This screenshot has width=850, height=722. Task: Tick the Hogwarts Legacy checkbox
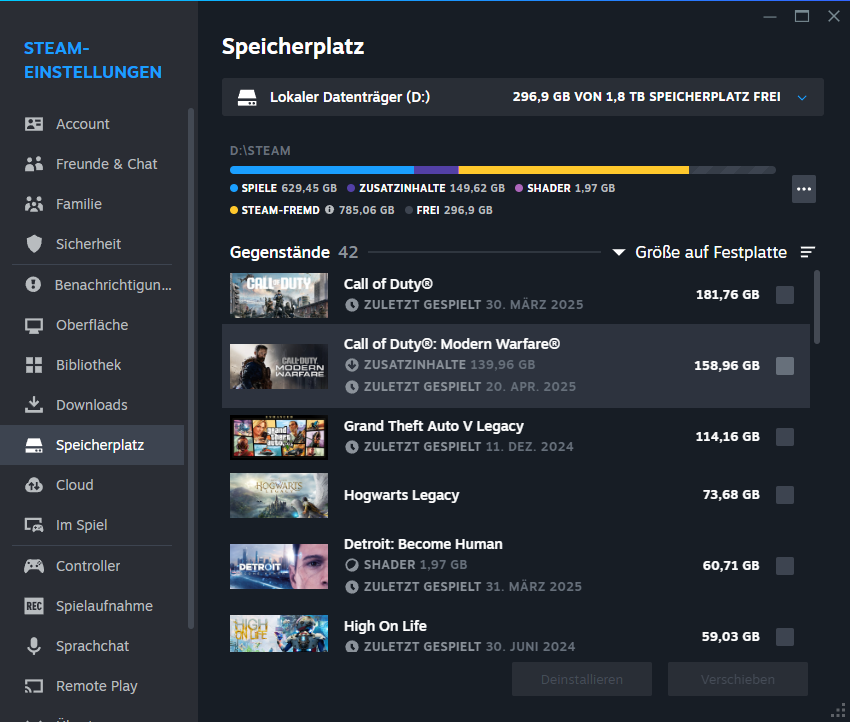point(784,495)
